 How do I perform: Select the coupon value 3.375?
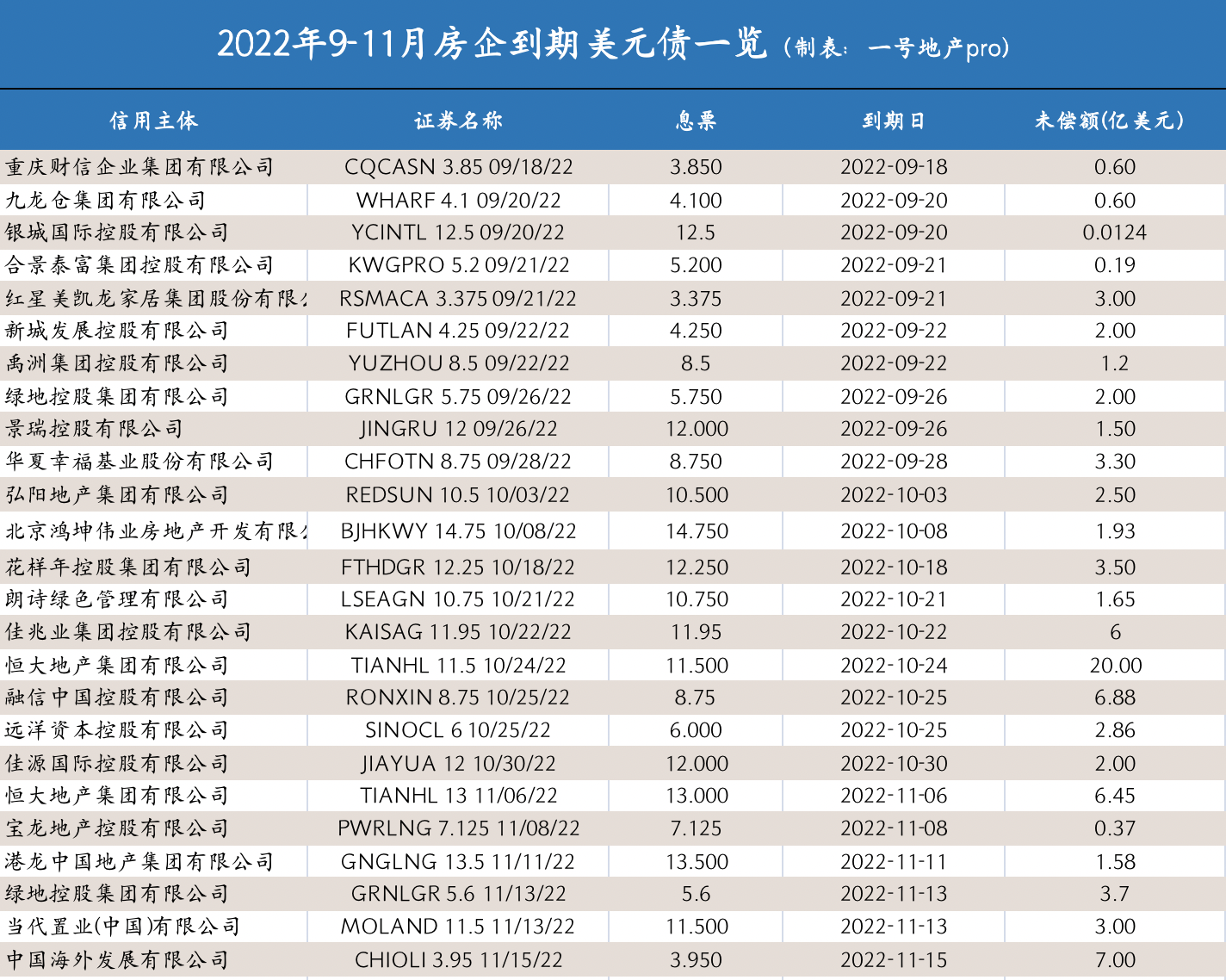696,299
